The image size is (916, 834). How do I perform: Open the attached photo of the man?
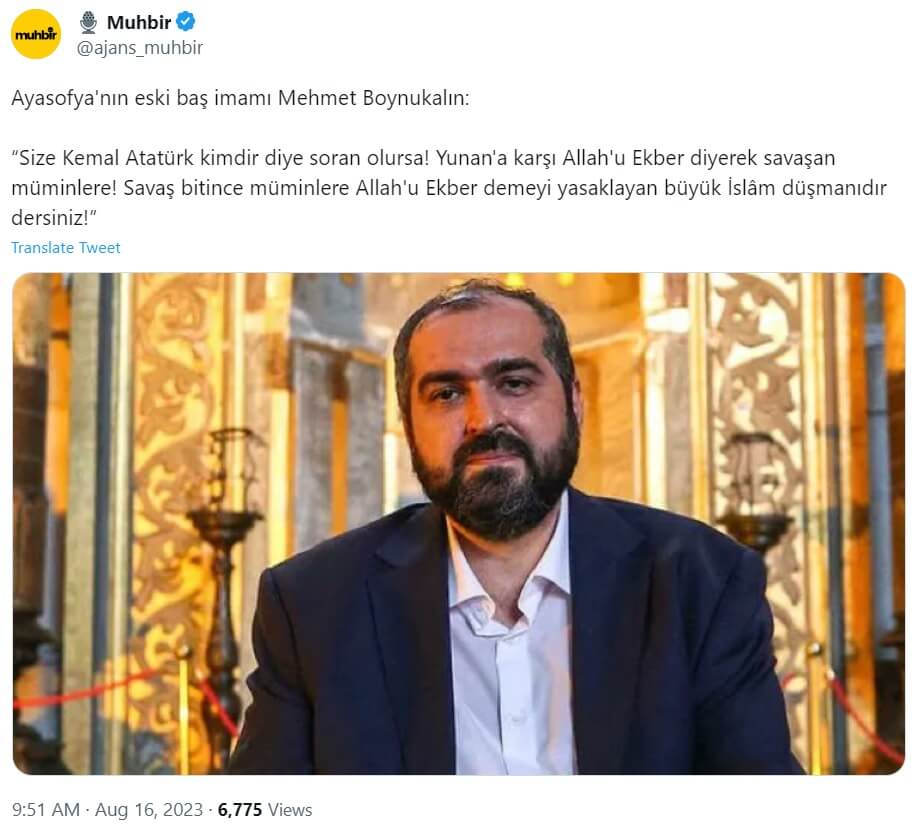point(459,524)
